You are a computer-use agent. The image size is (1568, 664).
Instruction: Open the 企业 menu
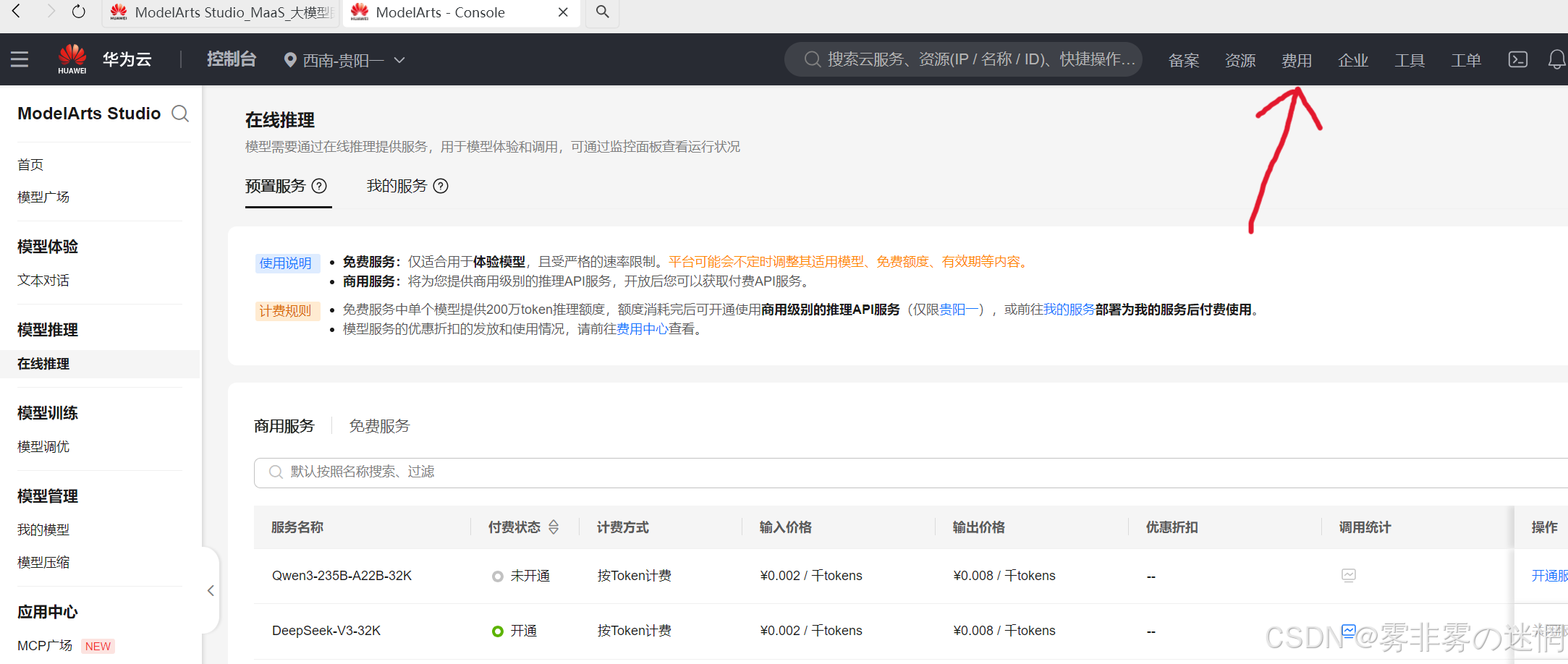[x=1353, y=60]
